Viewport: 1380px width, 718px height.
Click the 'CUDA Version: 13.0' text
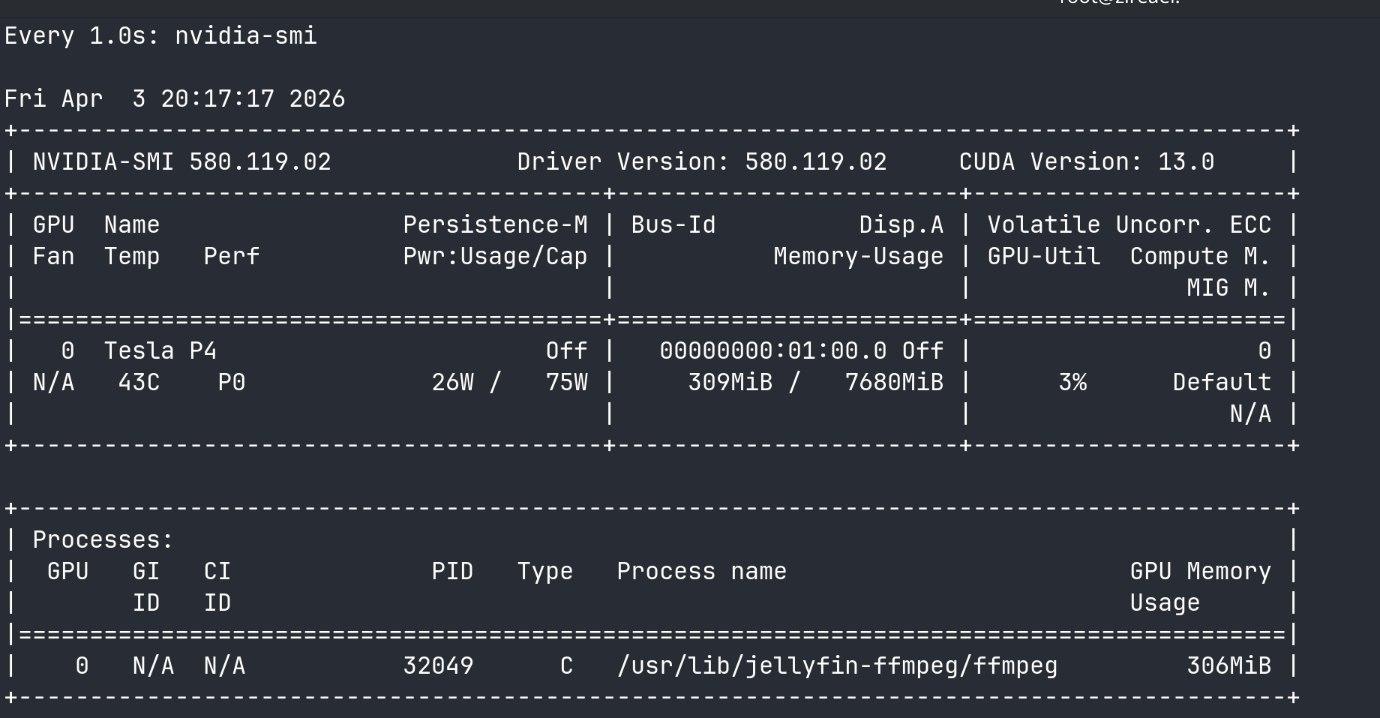point(1087,162)
